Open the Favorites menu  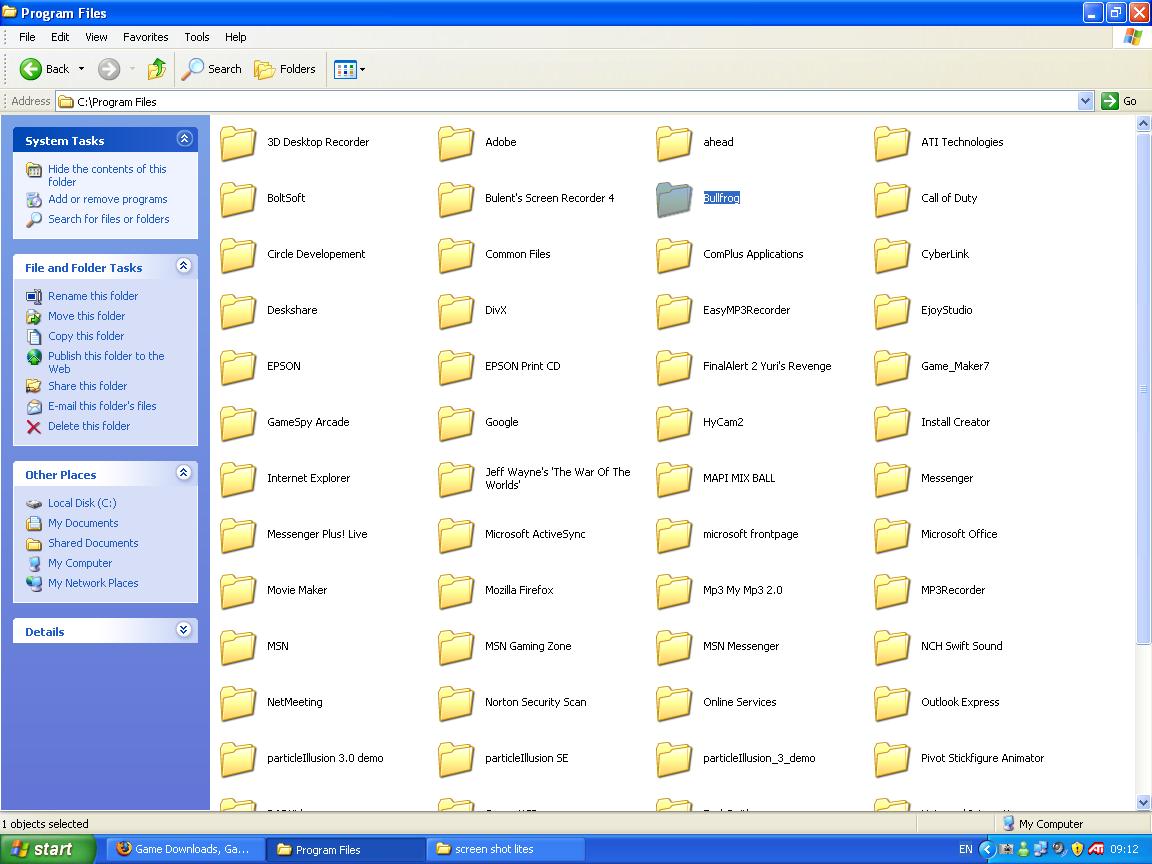[145, 37]
